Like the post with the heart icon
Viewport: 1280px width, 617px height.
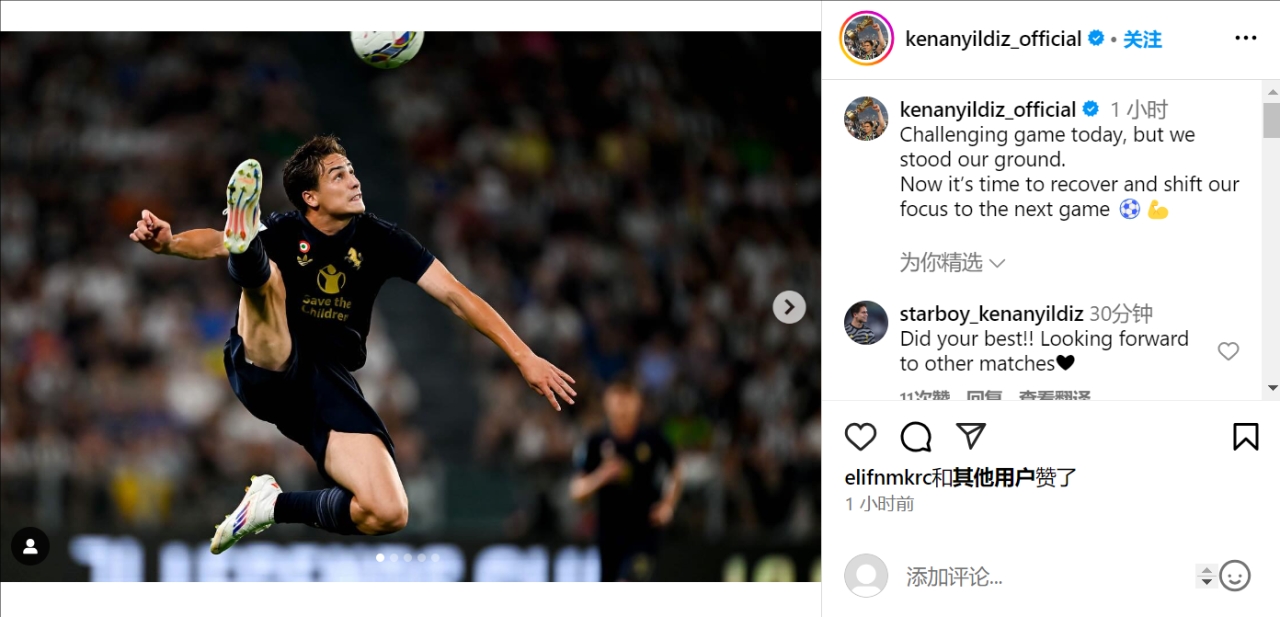tap(860, 437)
